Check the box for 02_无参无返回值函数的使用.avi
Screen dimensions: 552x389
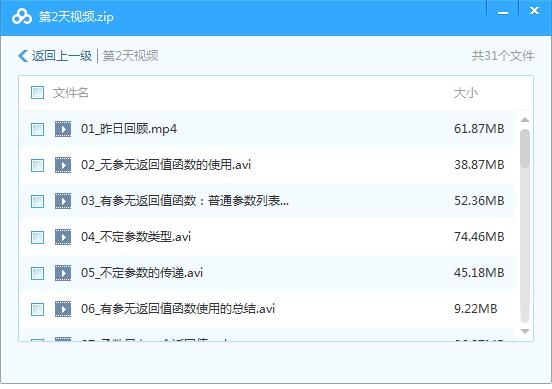pos(37,165)
